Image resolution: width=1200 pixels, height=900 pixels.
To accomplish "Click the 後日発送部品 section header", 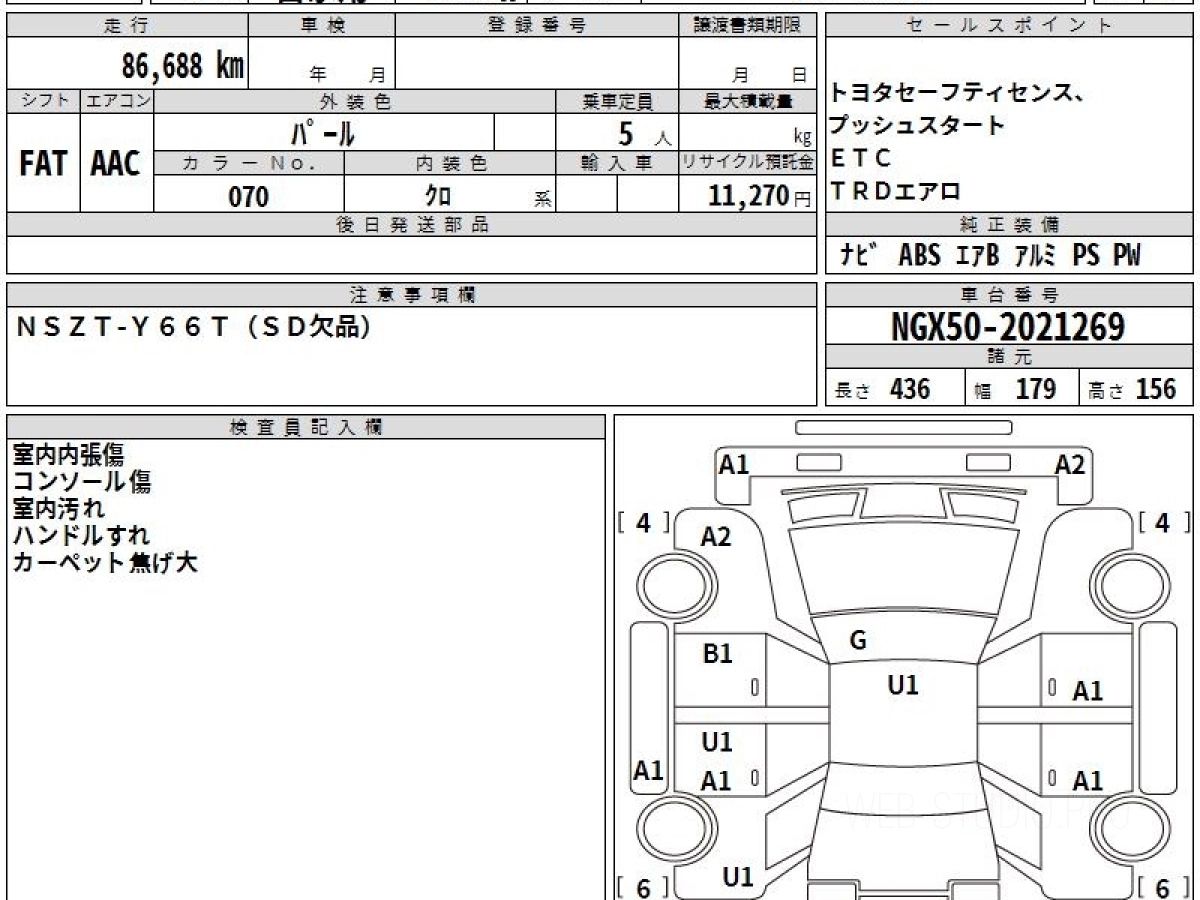I will coord(411,225).
